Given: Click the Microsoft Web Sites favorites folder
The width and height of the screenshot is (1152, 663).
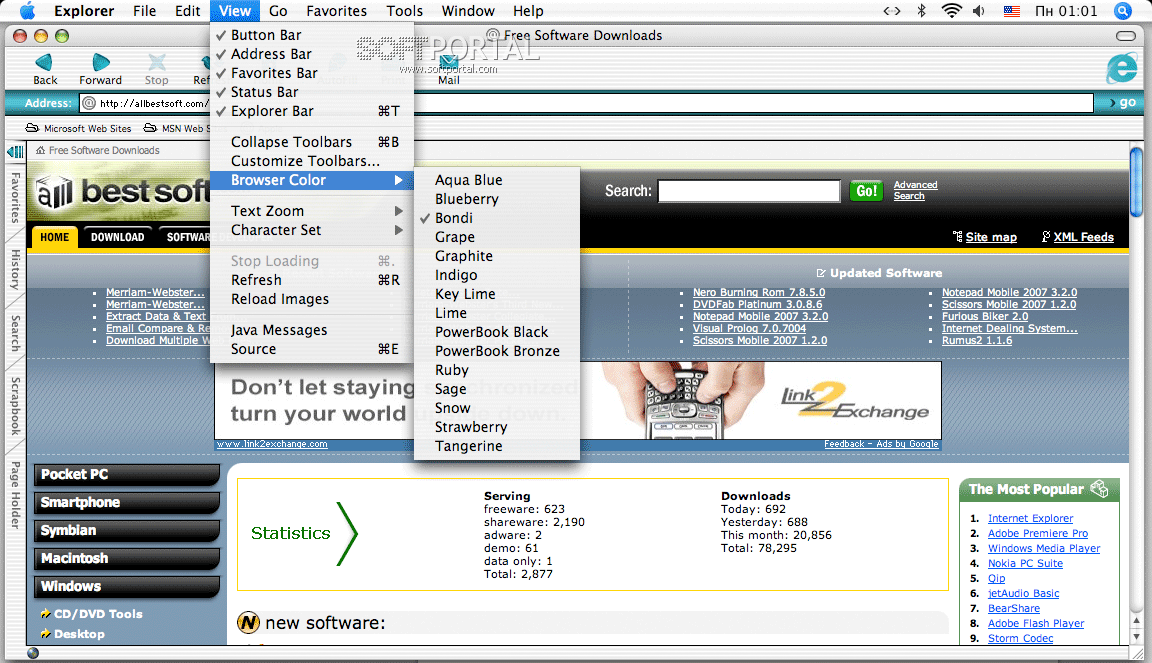Looking at the screenshot, I should pos(79,128).
